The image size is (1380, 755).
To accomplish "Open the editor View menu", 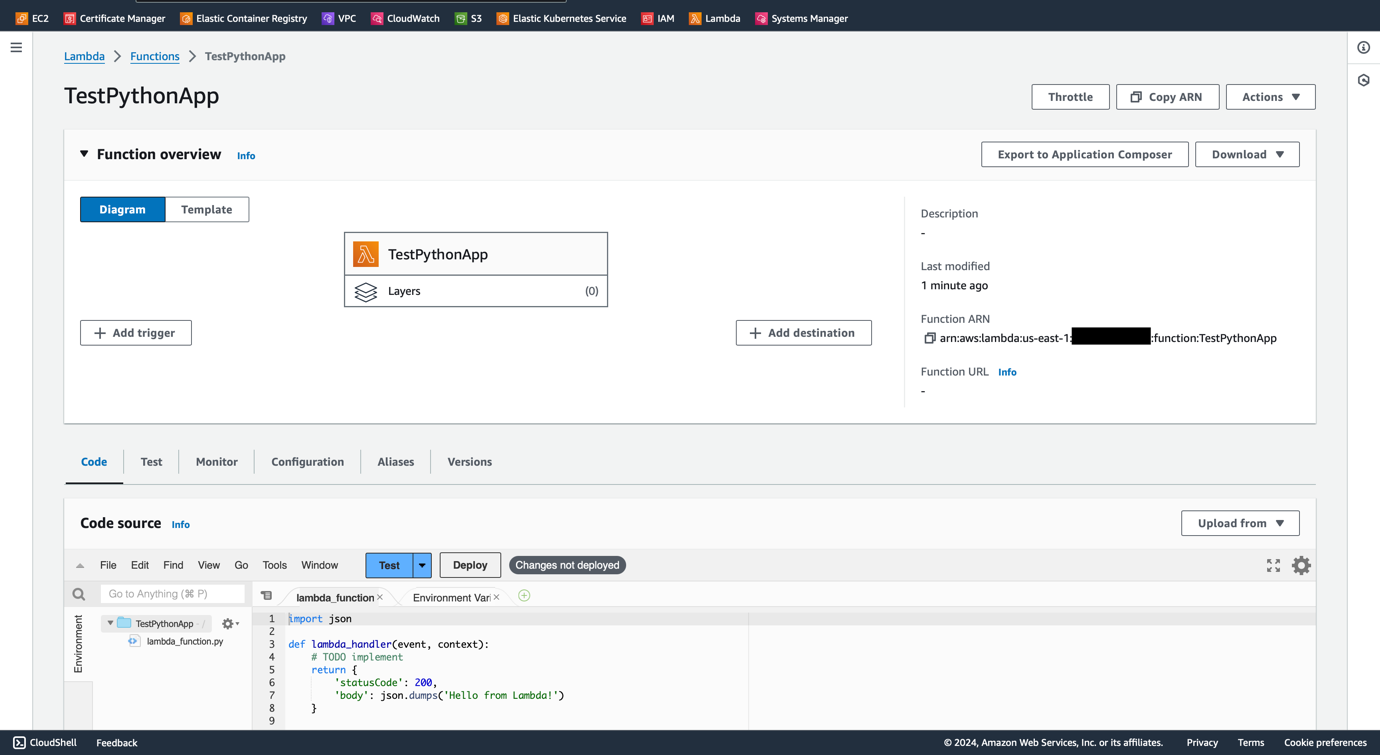I will (208, 565).
